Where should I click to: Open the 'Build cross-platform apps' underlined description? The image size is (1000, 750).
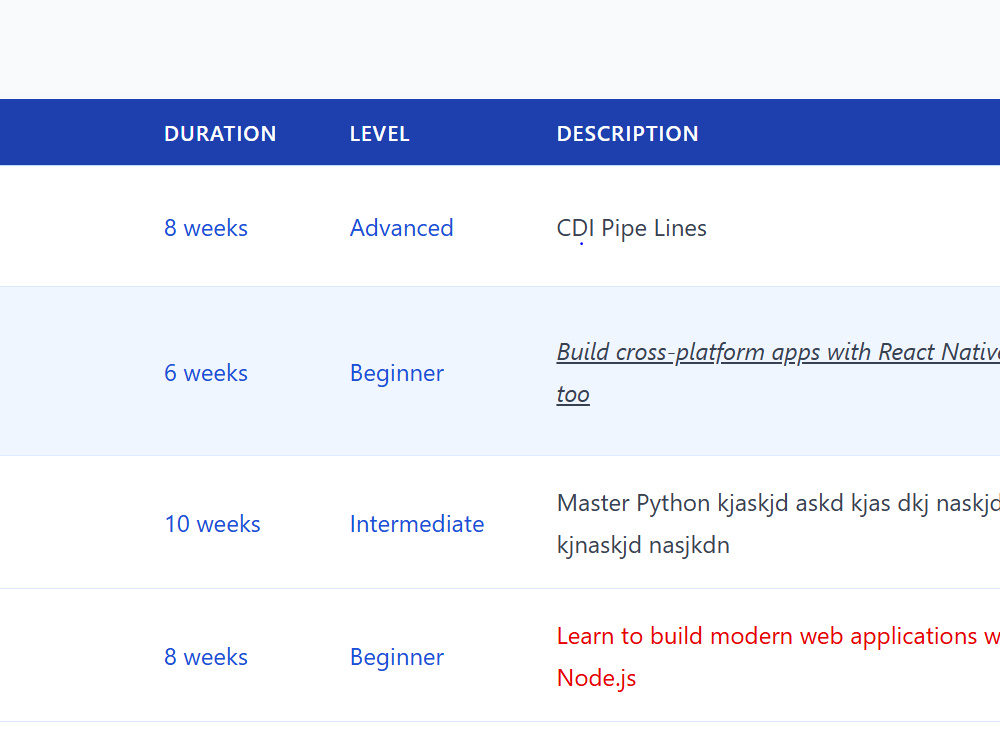click(778, 372)
